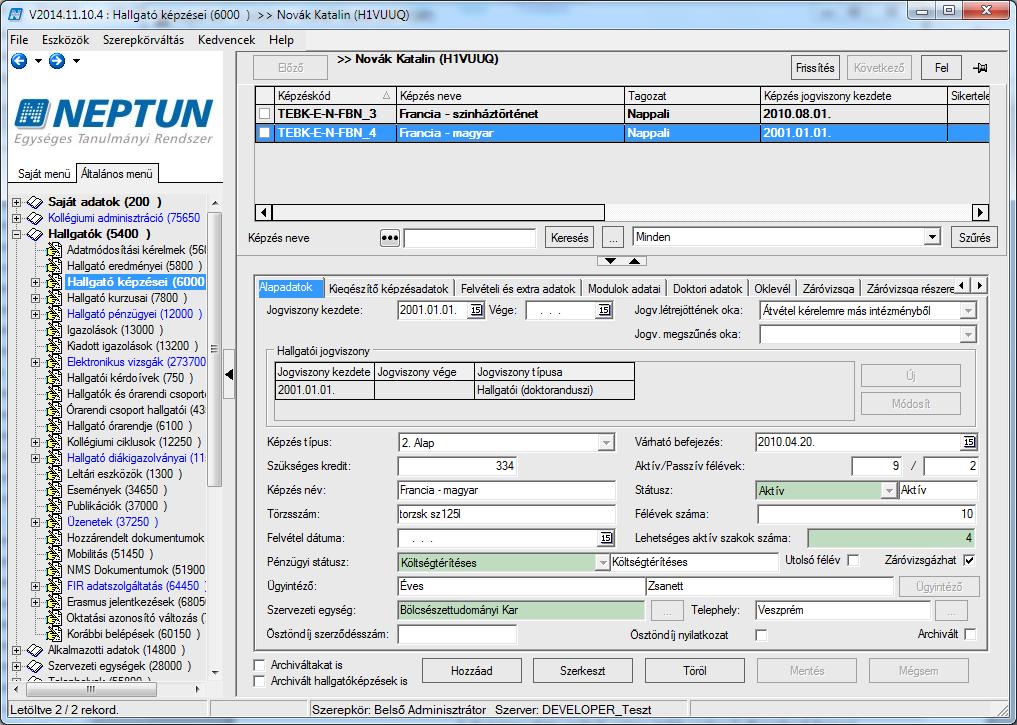Viewport: 1017px width, 725px height.
Task: Enable the Archiváltakat is checkbox
Action: pyautogui.click(x=259, y=665)
